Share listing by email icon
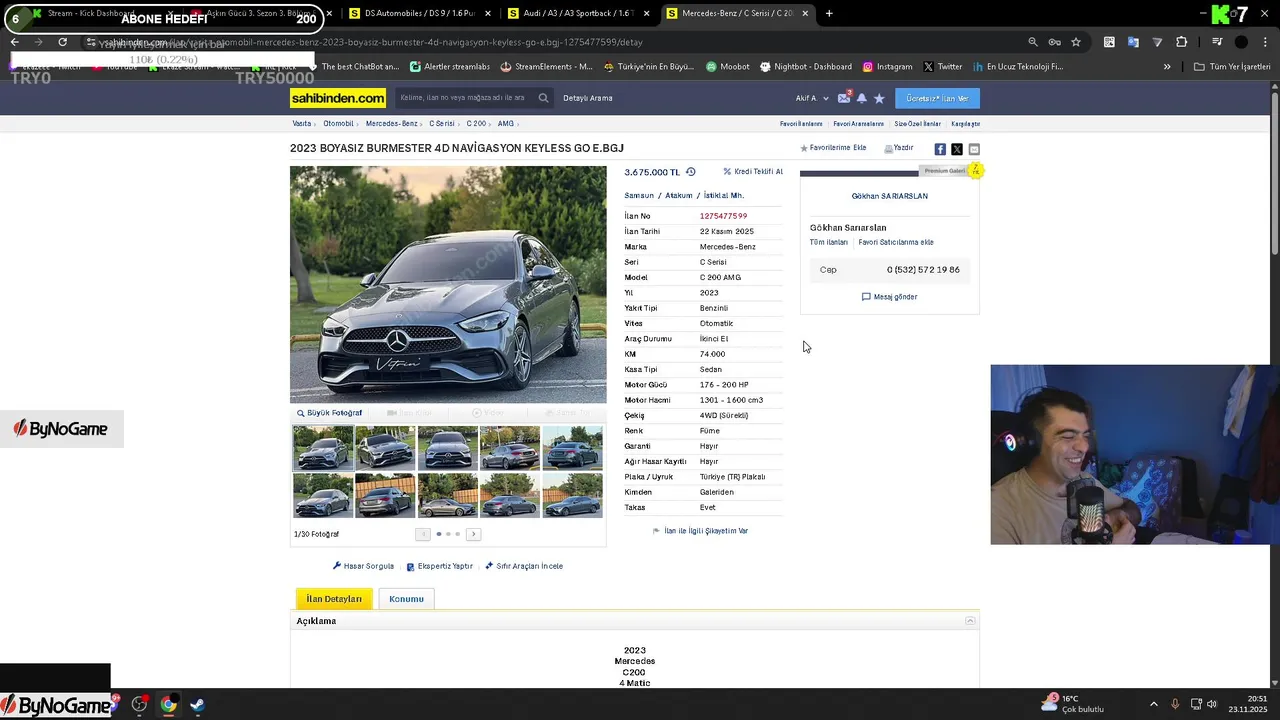The height and width of the screenshot is (720, 1280). coord(974,149)
